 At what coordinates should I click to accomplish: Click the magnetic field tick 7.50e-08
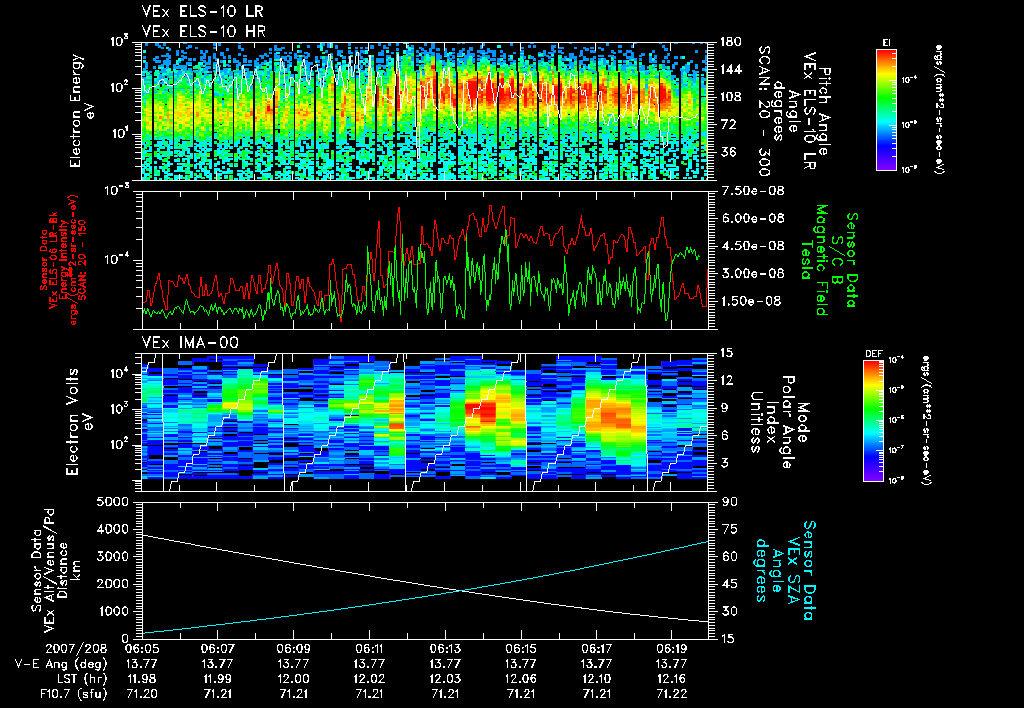tap(752, 191)
